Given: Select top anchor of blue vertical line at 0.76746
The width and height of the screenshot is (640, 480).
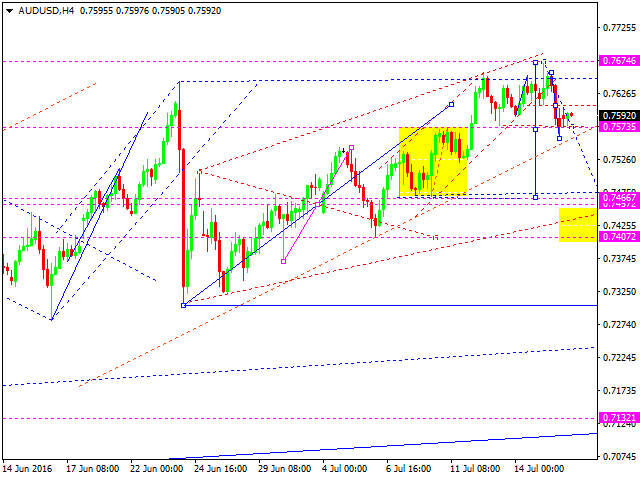Looking at the screenshot, I should click(x=536, y=62).
